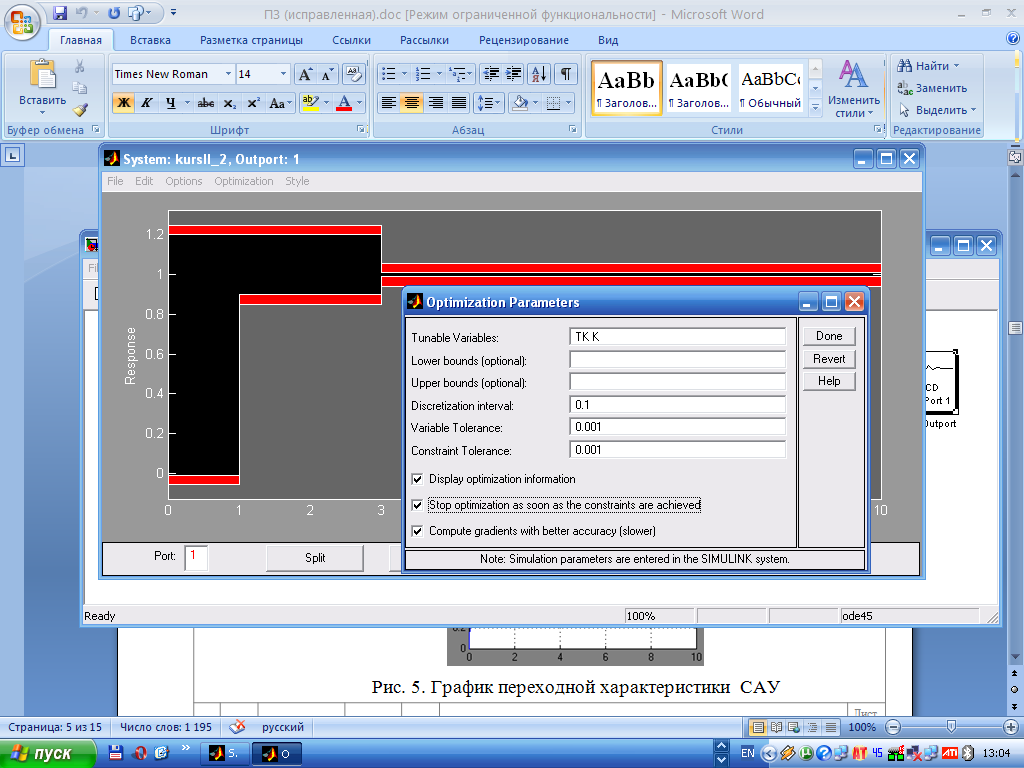Center-align the paragraph text

coord(411,103)
